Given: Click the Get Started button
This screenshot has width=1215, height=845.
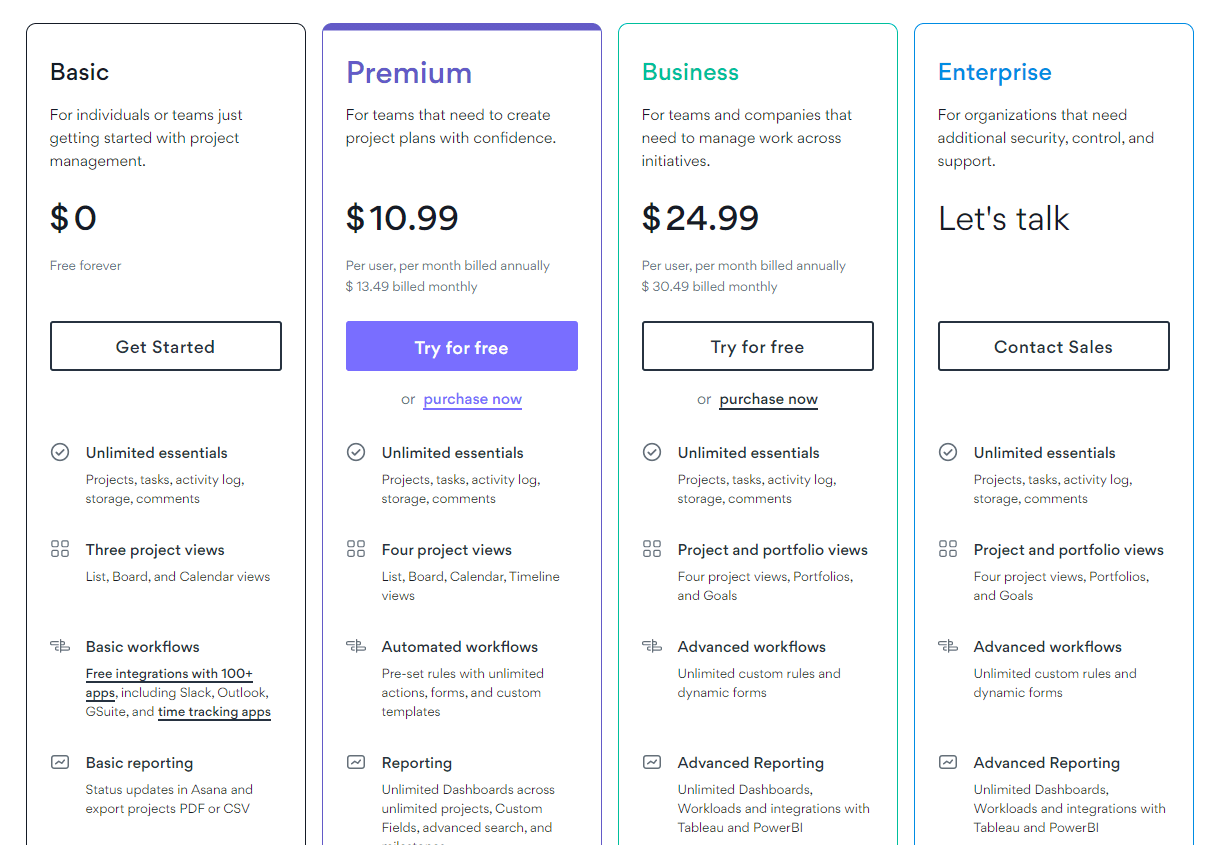Looking at the screenshot, I should coord(165,346).
